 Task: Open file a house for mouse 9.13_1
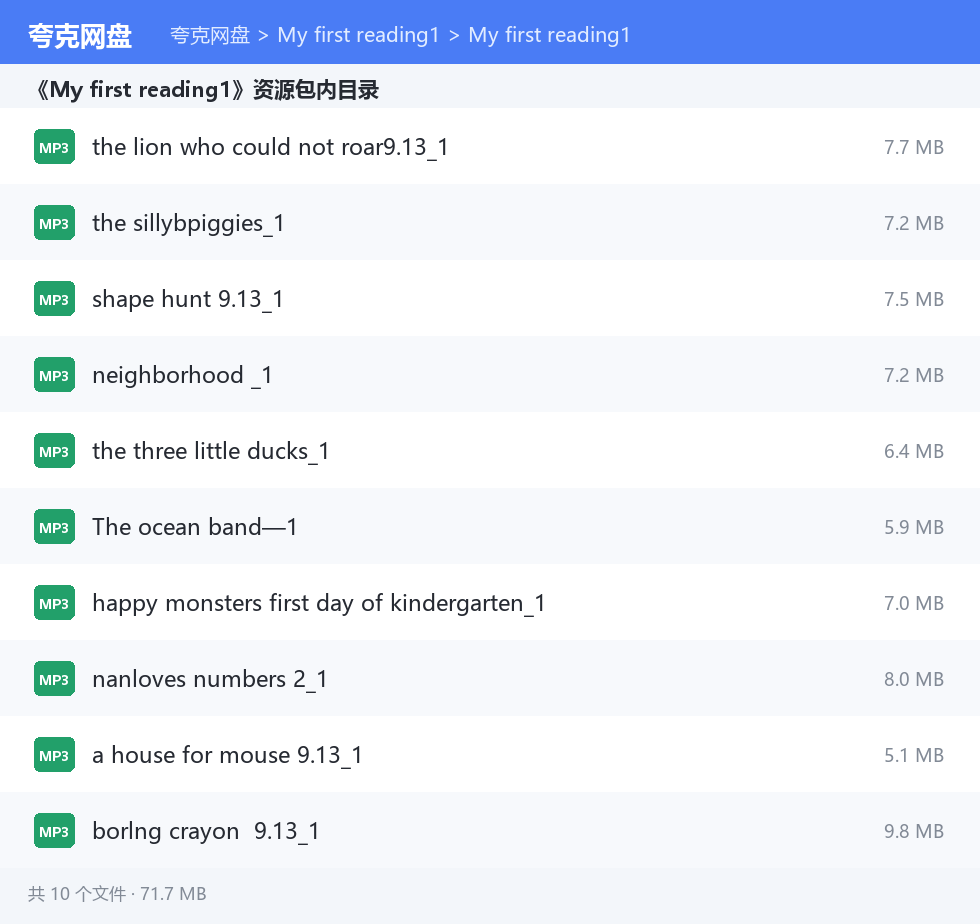click(227, 755)
